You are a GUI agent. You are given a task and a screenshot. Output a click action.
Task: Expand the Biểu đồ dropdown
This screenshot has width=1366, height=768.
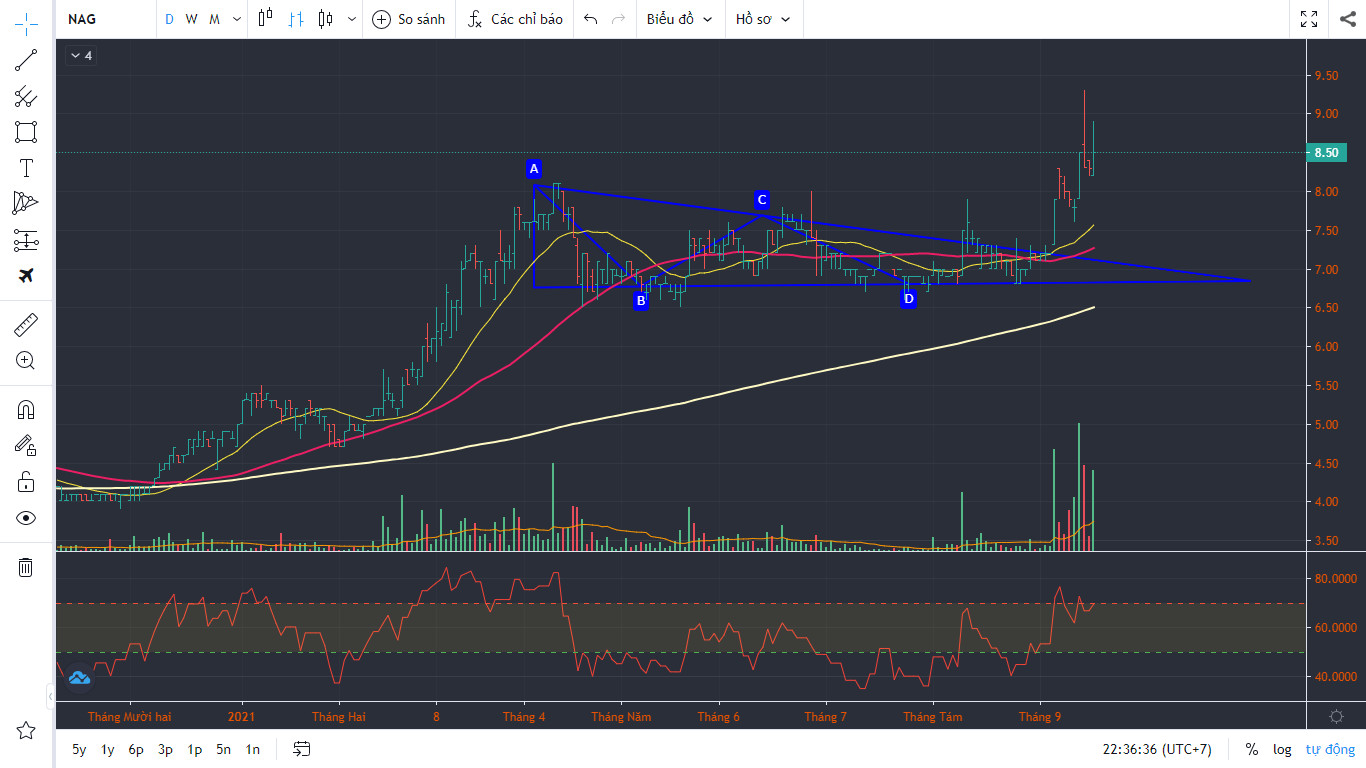click(x=680, y=19)
